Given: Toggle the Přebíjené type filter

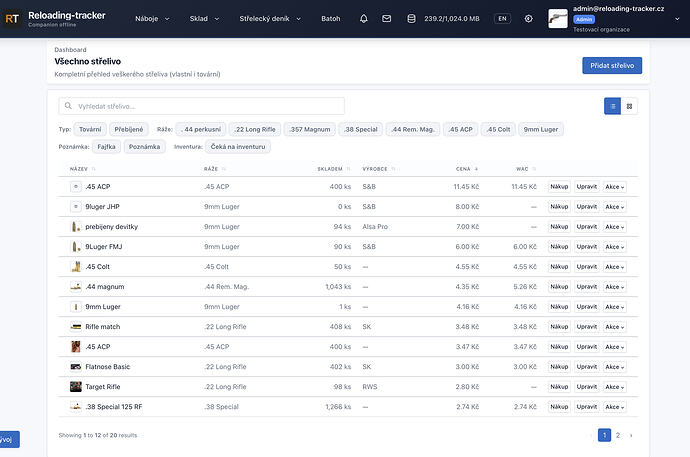Looking at the screenshot, I should (128, 129).
